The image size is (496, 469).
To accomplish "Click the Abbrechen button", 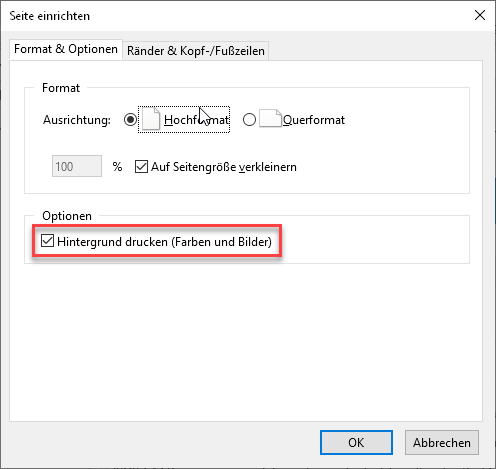I will pyautogui.click(x=442, y=442).
